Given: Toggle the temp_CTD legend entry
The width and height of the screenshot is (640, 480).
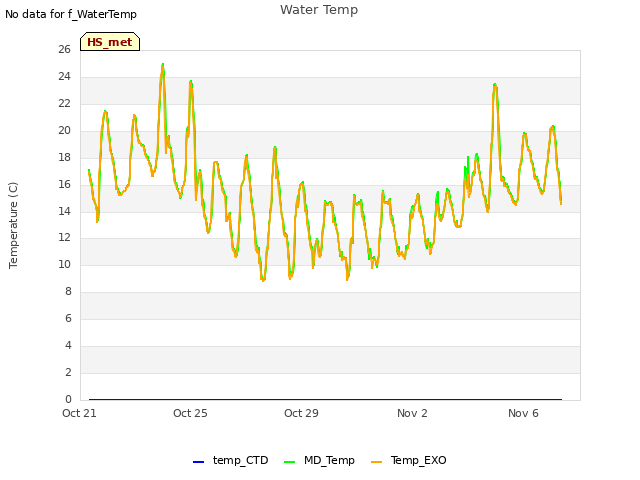Looking at the screenshot, I should 231,460.
